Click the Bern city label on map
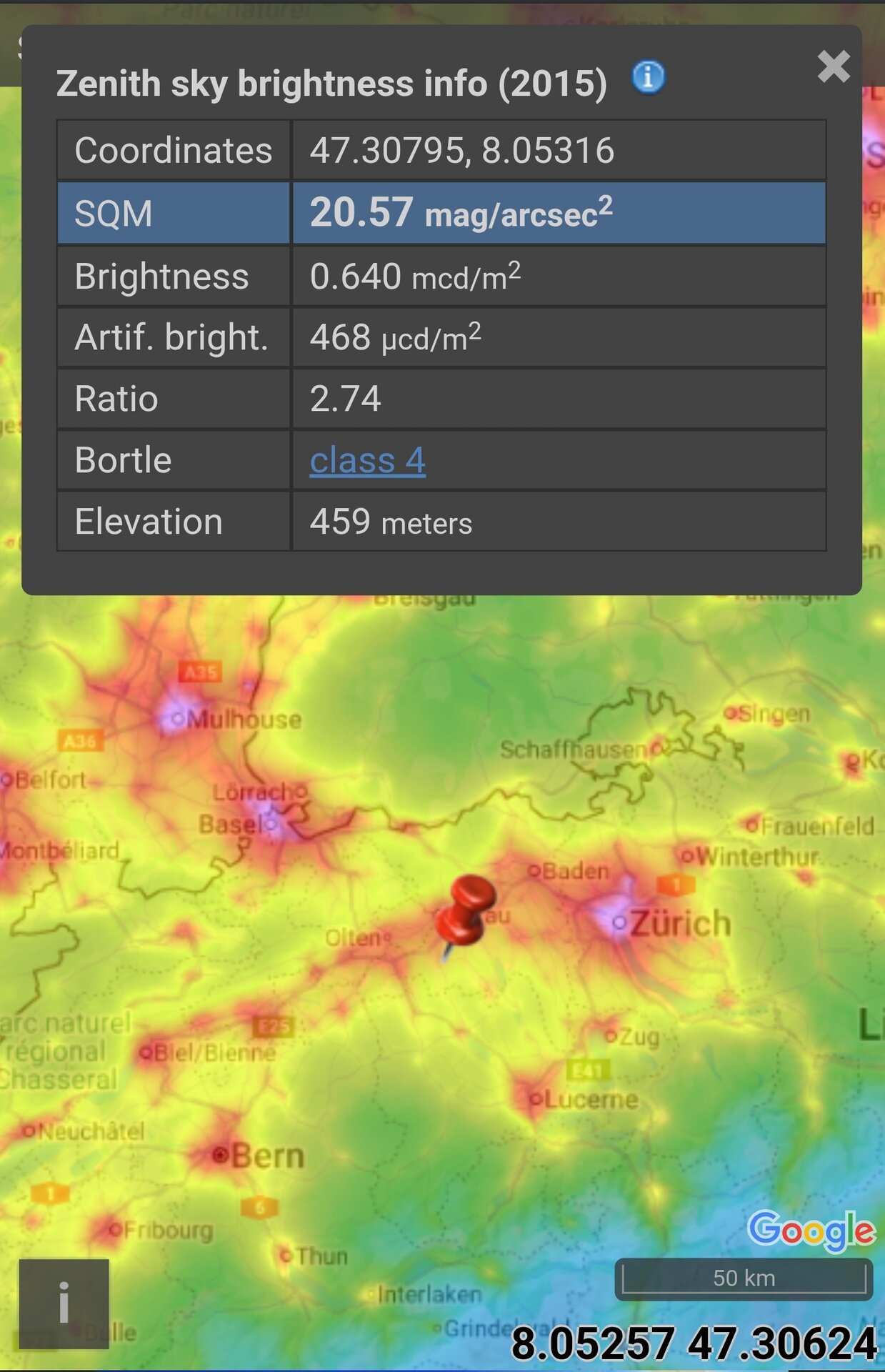 [x=268, y=1155]
